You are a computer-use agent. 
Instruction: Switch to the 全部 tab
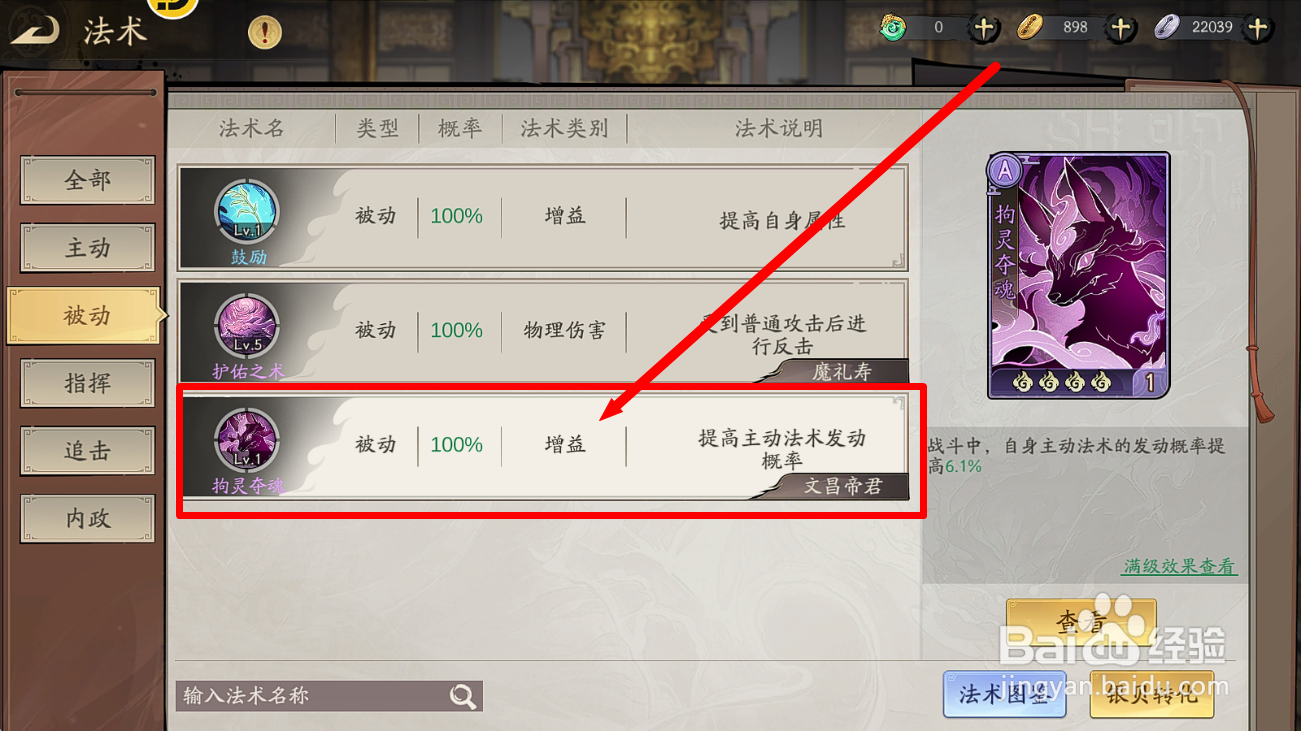coord(88,181)
